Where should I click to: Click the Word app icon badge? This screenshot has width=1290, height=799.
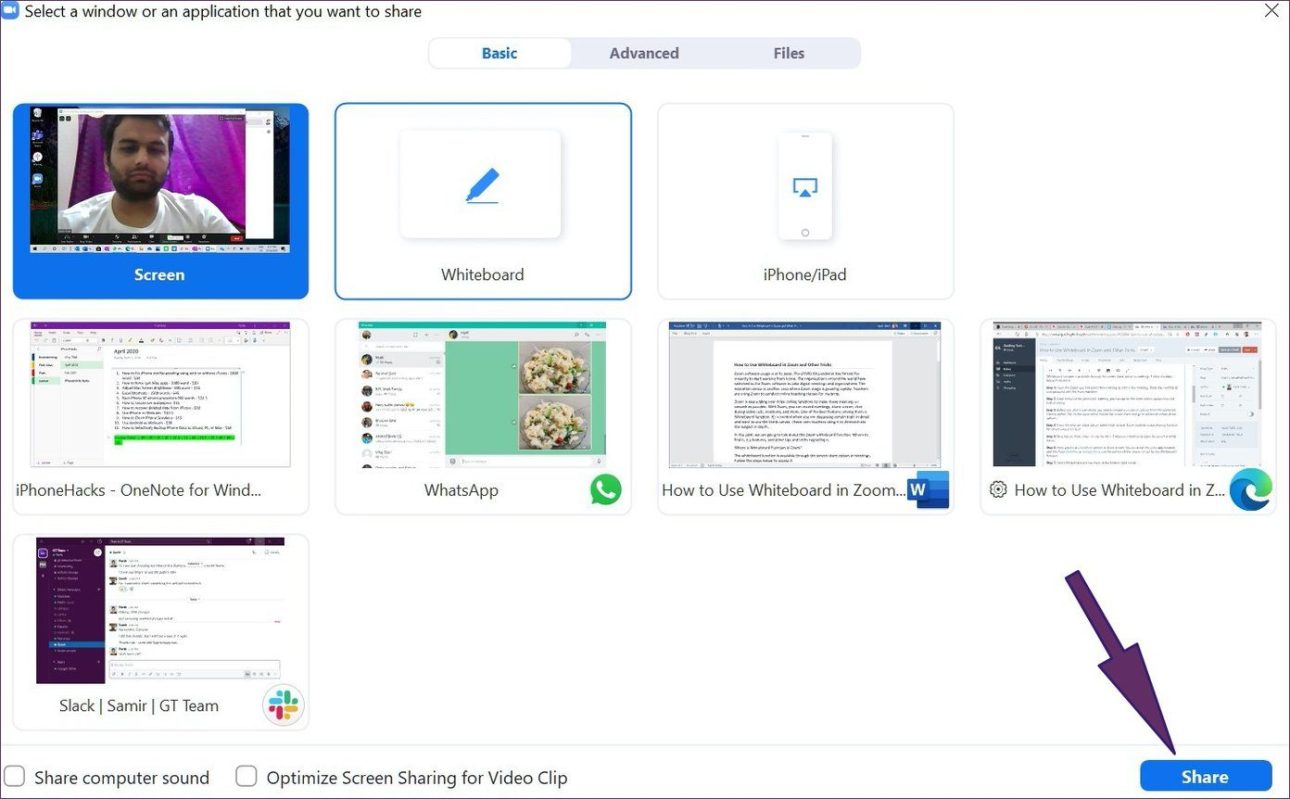point(927,490)
